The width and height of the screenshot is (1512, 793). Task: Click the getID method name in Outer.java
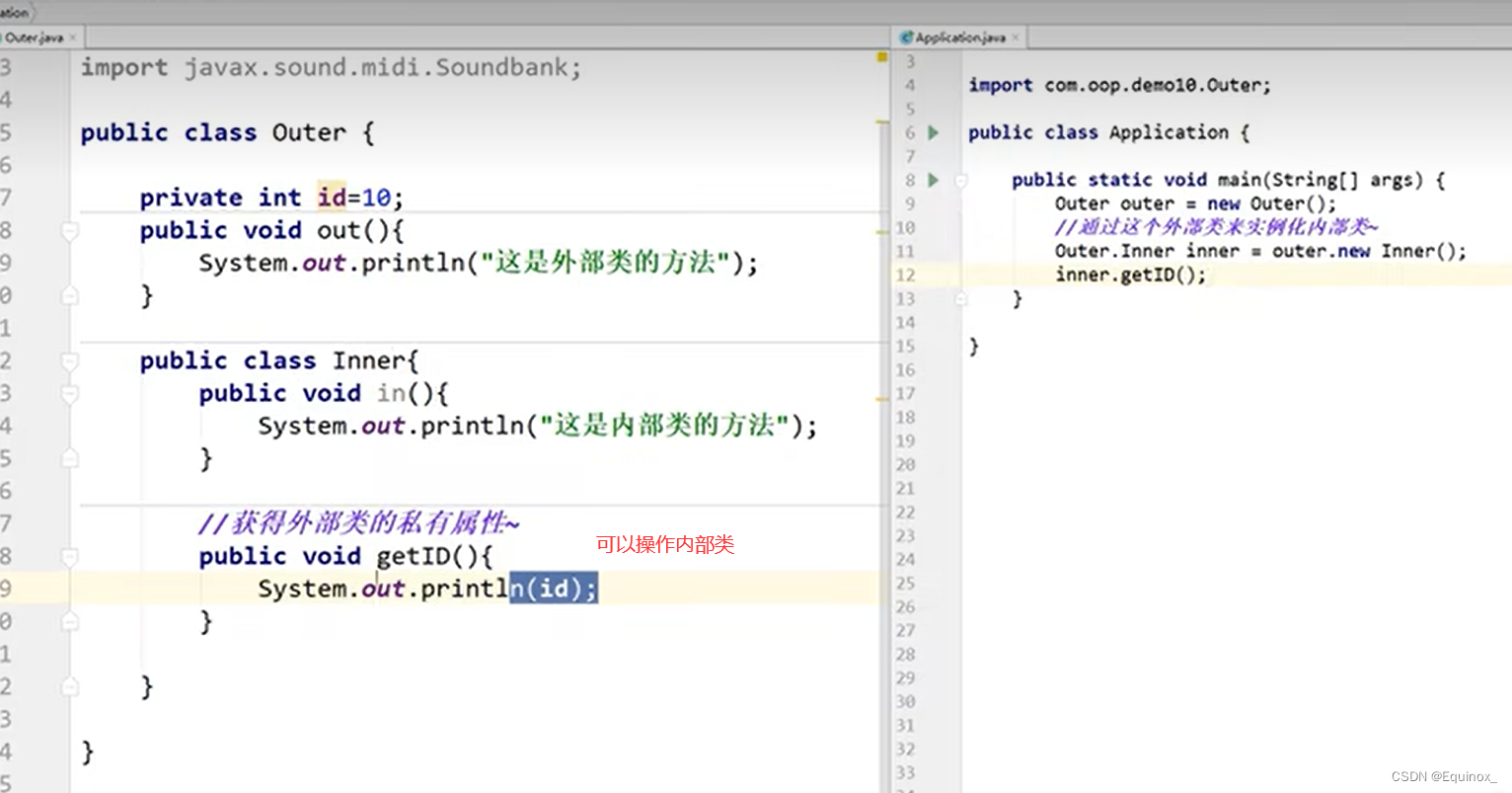414,556
